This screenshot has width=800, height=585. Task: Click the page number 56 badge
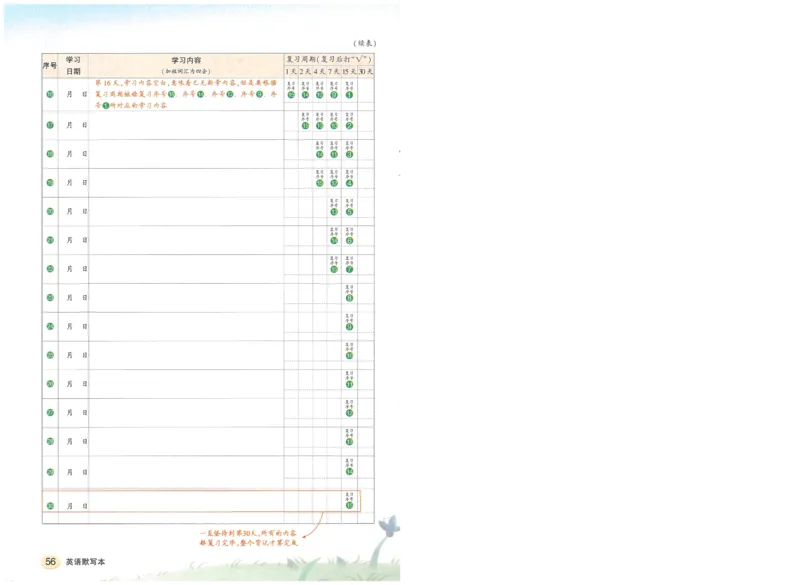[50, 562]
